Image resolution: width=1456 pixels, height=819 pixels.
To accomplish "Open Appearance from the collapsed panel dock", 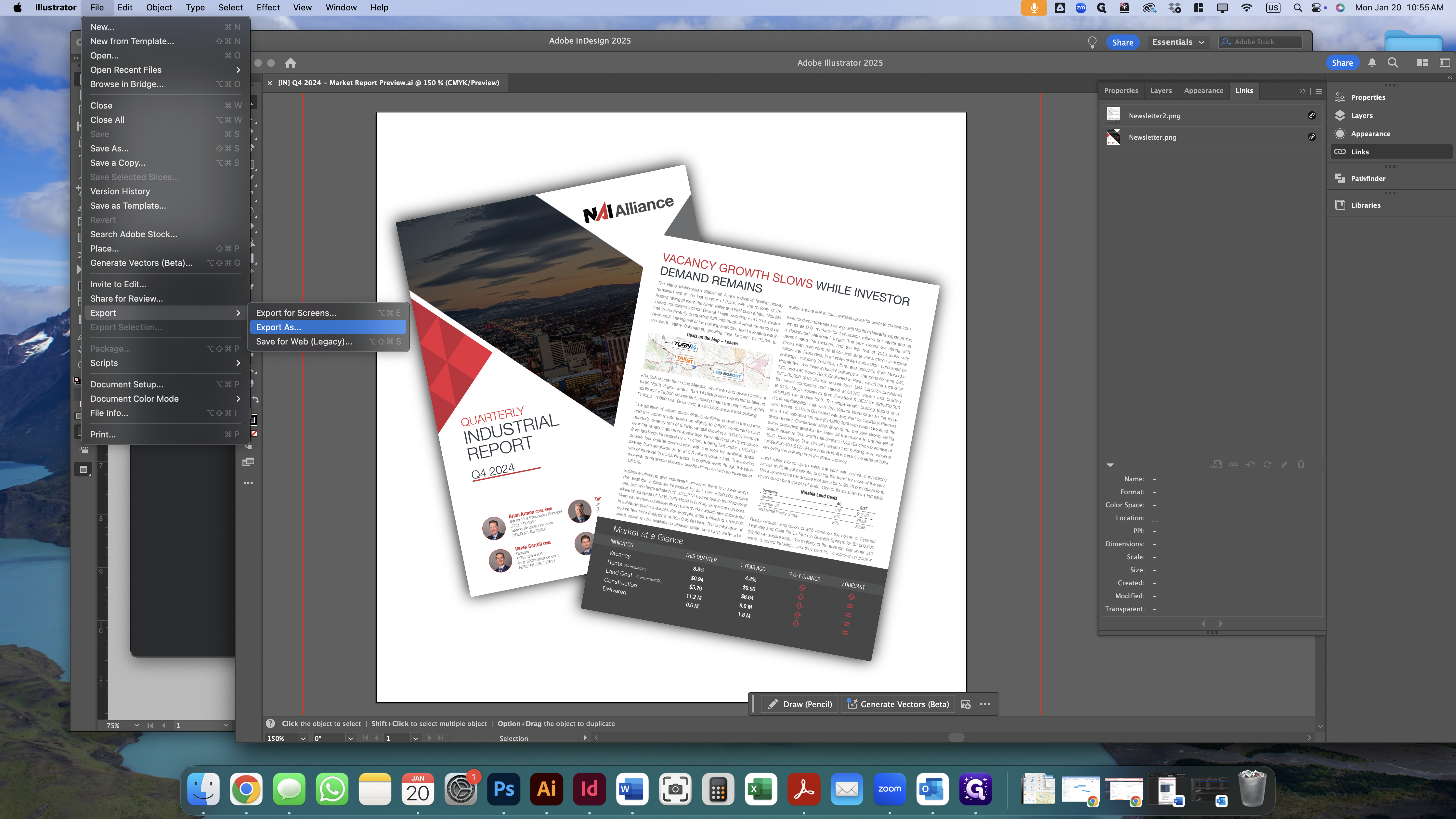I will [x=1391, y=133].
